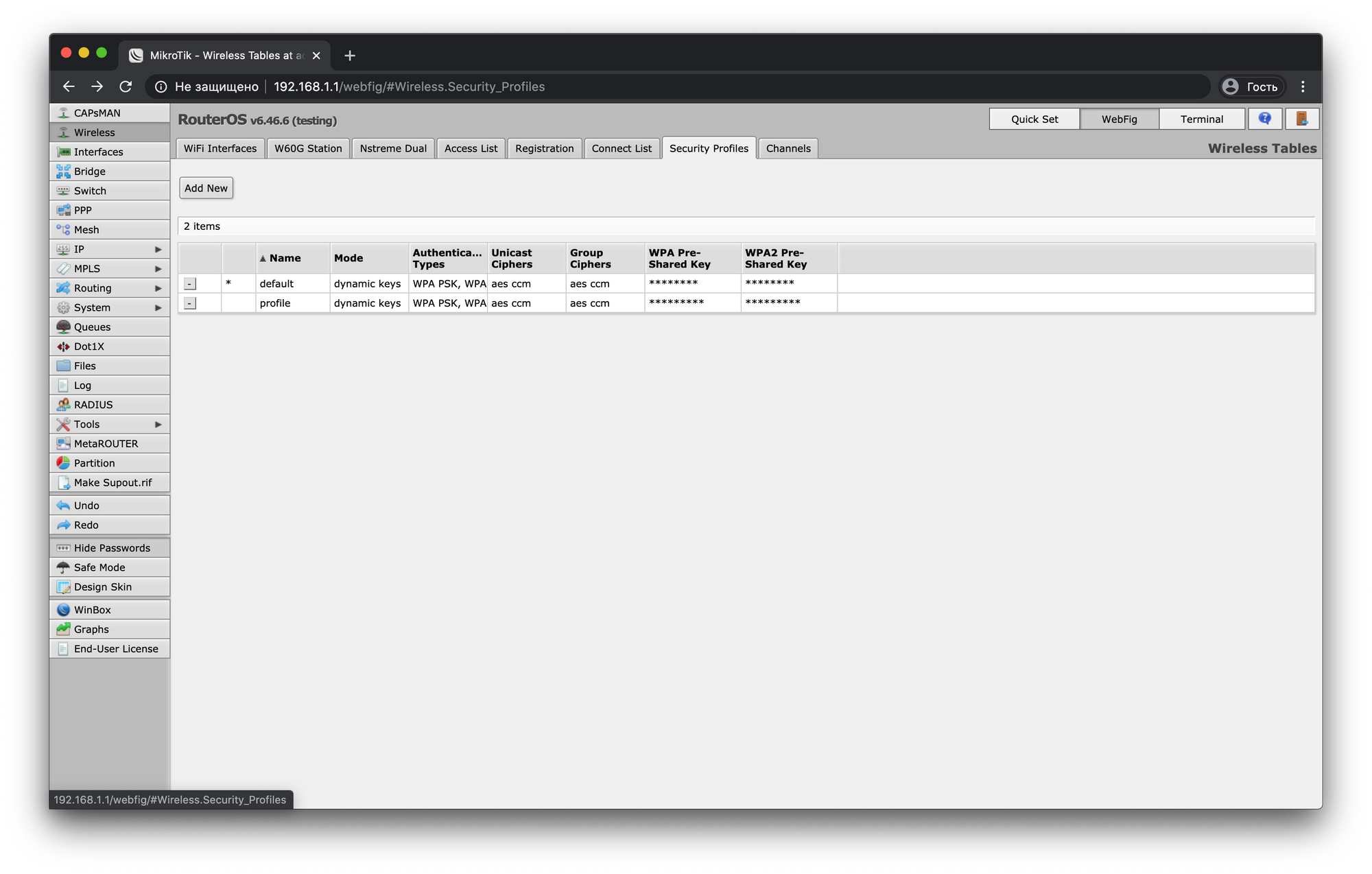Click the Redo arrow icon
Image resolution: width=1372 pixels, height=874 pixels.
(x=64, y=525)
